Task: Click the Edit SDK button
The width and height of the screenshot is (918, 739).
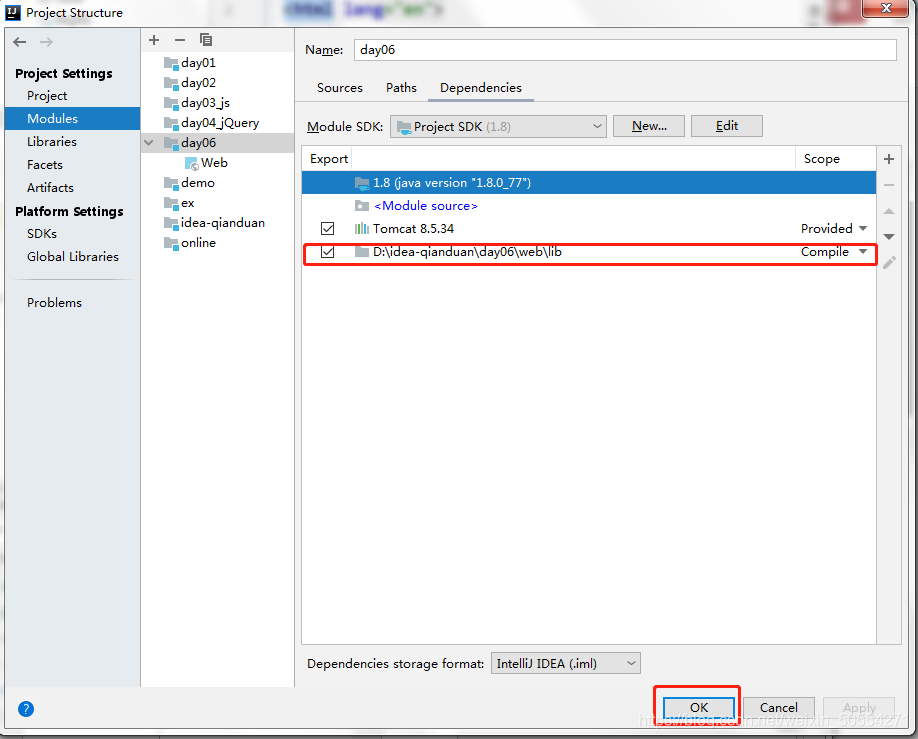Action: coord(727,126)
